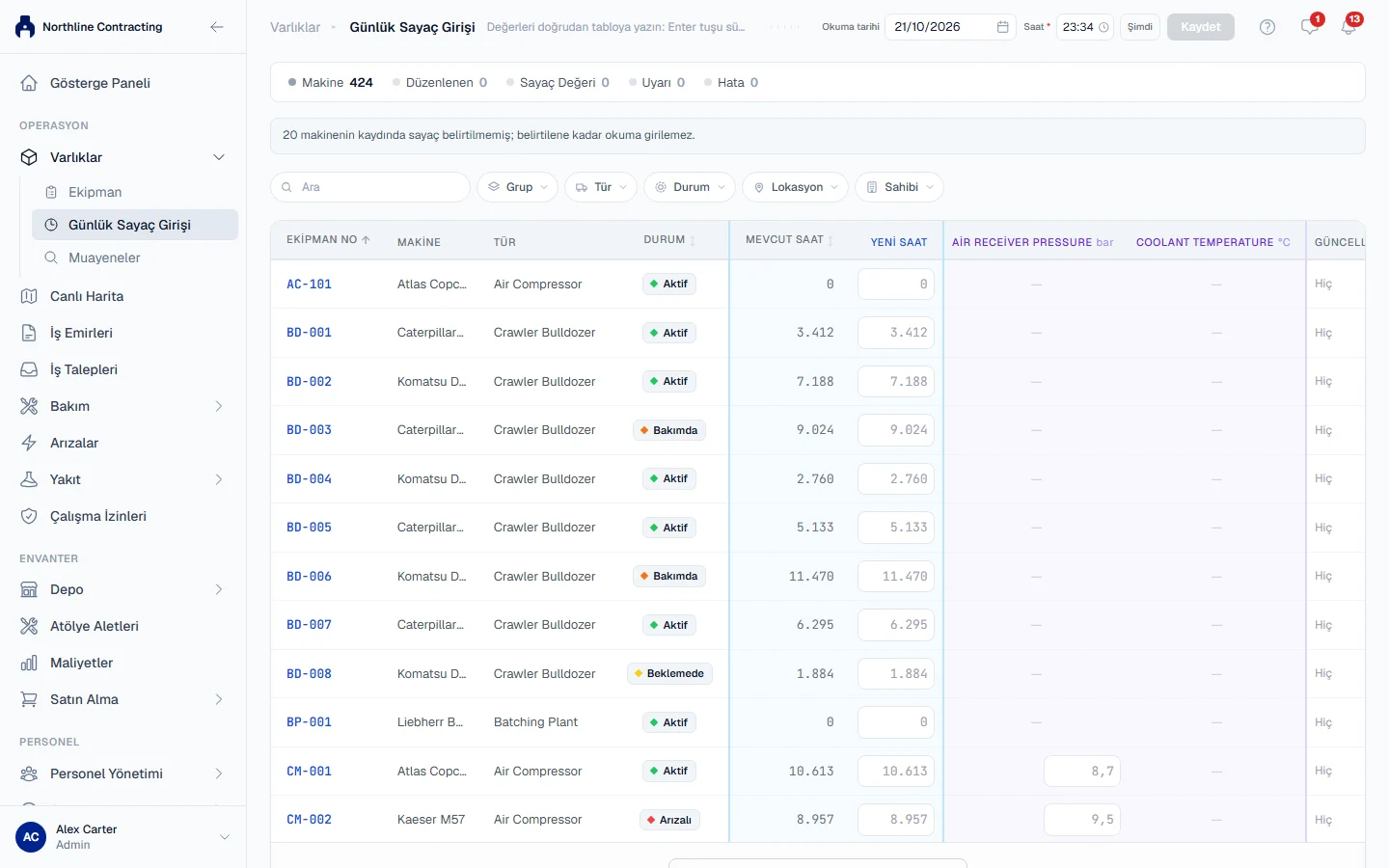Open Satın Alma menu item

[x=123, y=699]
